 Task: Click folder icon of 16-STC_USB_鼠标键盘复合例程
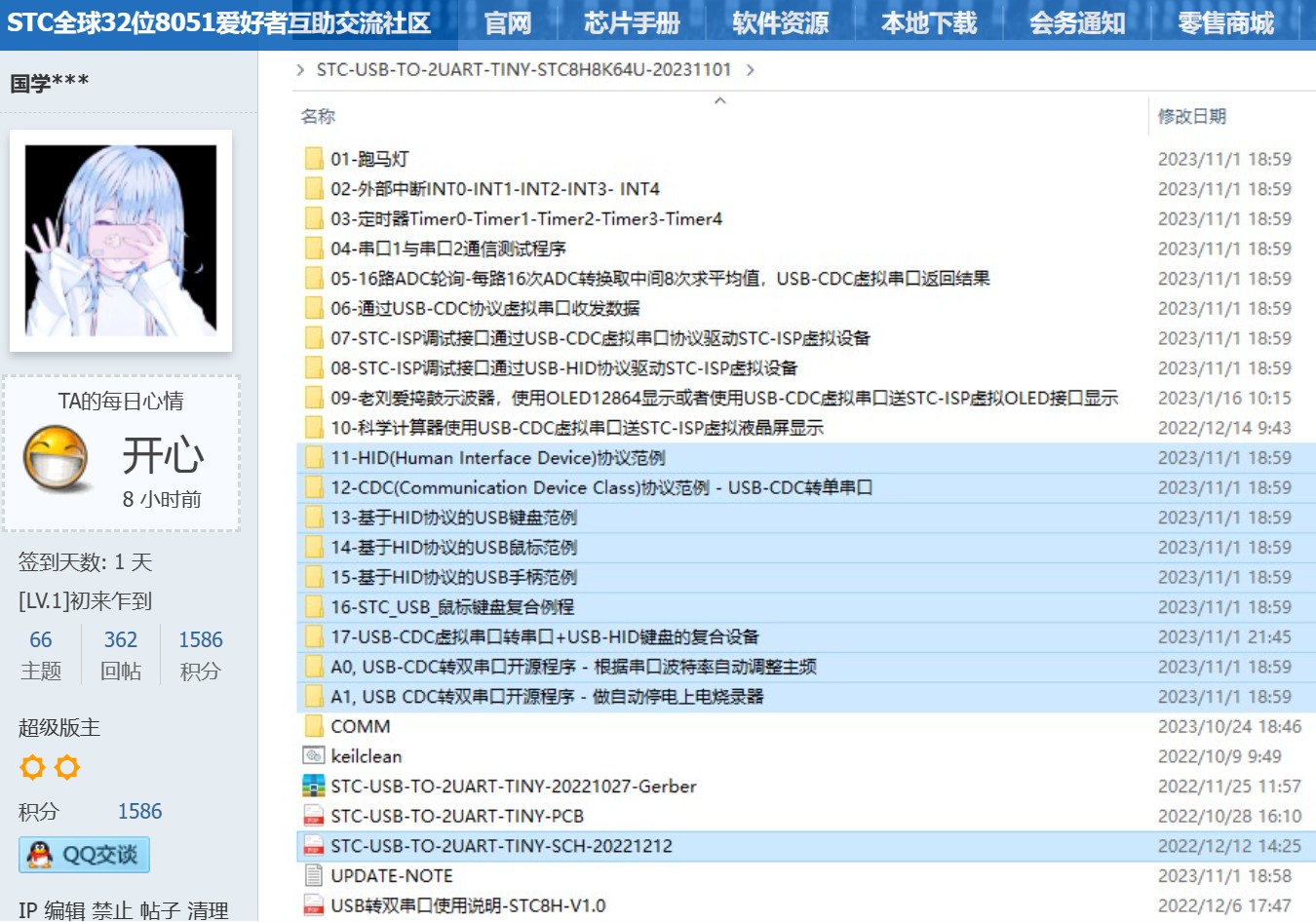point(314,607)
